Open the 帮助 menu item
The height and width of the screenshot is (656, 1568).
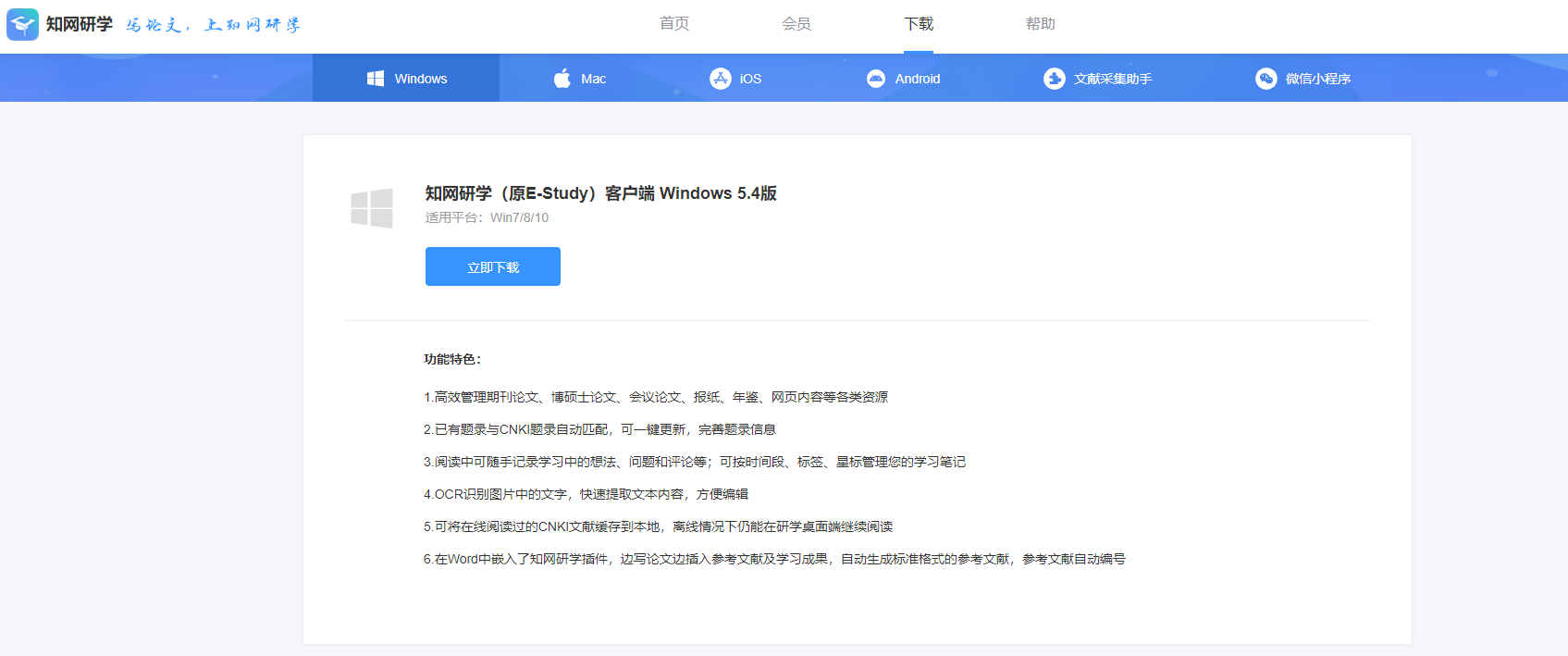(1041, 24)
